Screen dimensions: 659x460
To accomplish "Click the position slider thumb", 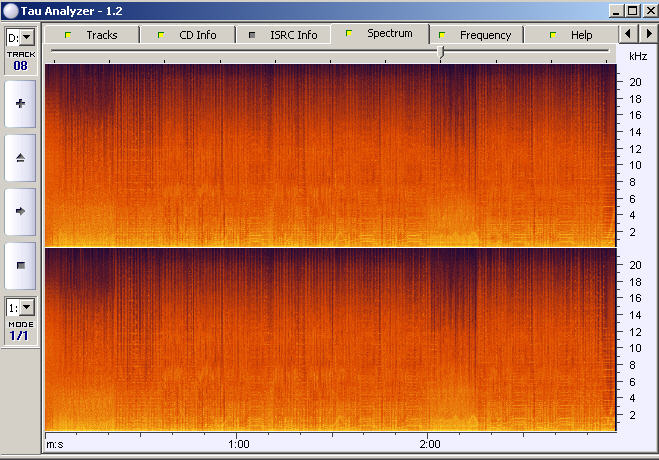I will click(x=440, y=51).
